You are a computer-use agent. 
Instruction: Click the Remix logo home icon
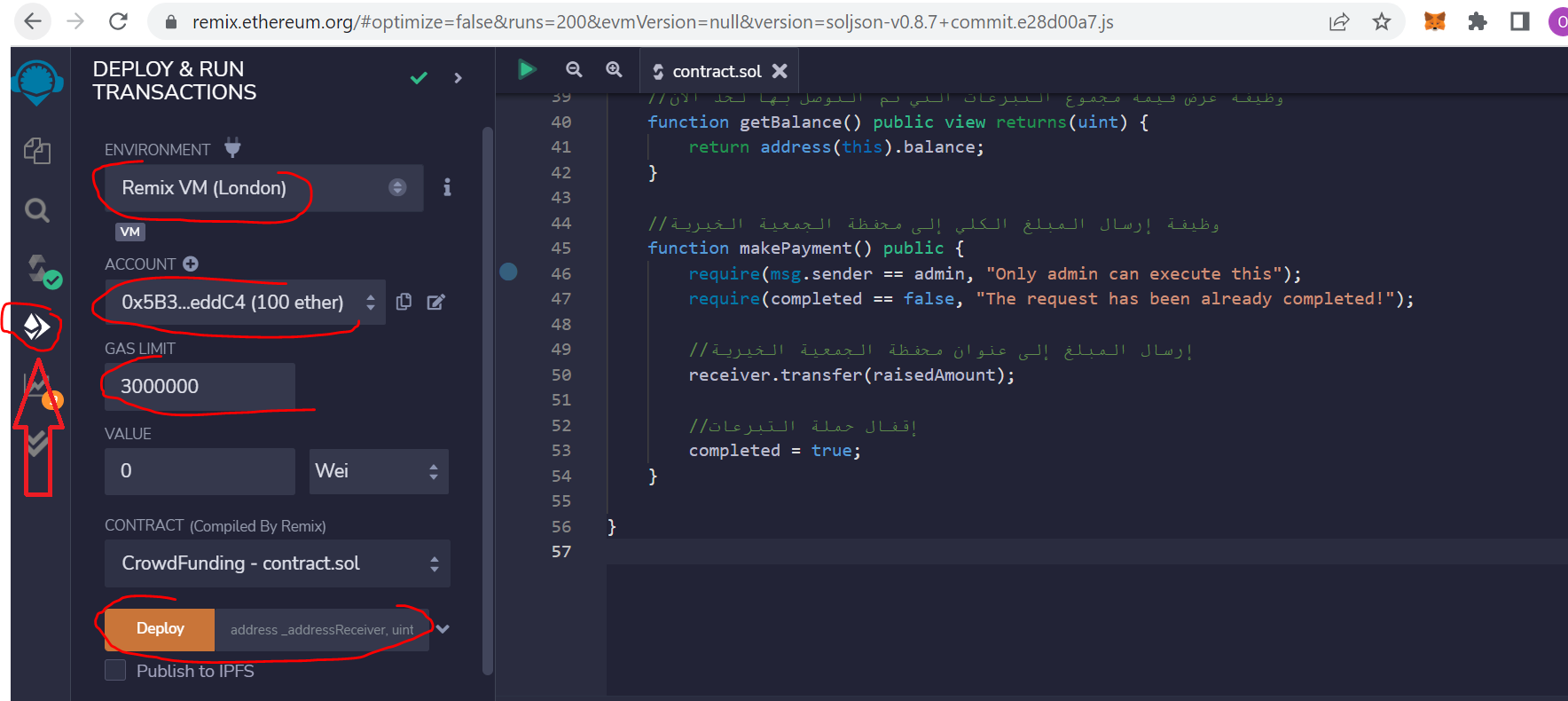37,83
